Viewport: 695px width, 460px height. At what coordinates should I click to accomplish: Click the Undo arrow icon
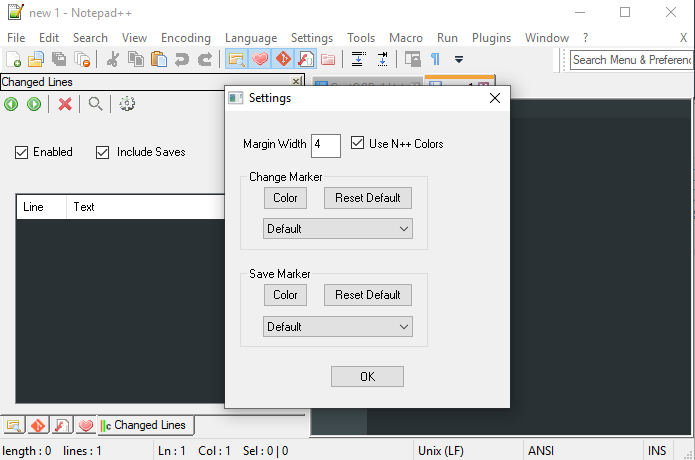pos(182,59)
